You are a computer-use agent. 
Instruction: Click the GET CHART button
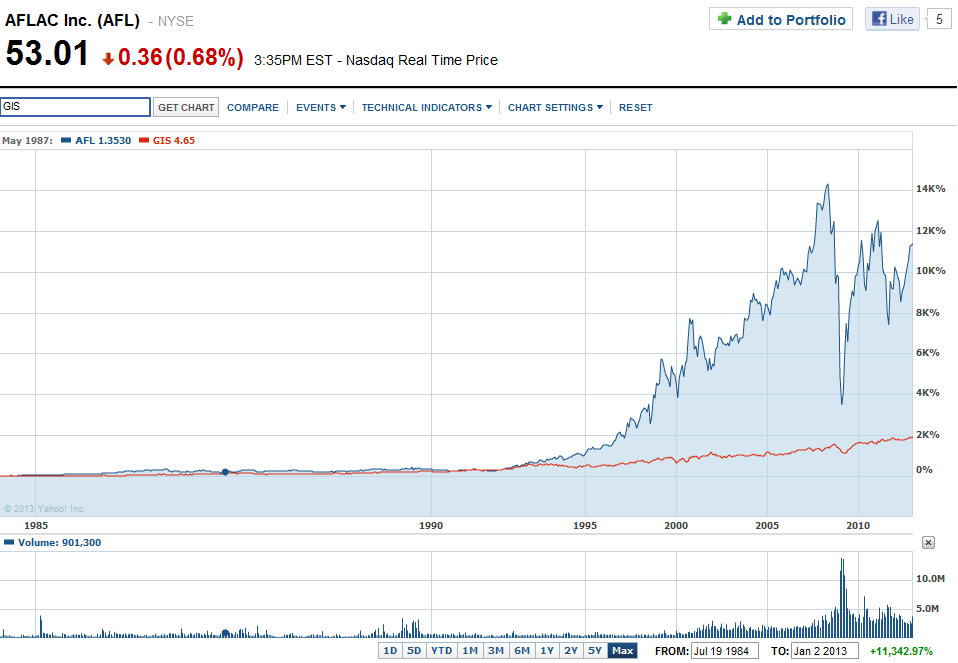pyautogui.click(x=186, y=108)
